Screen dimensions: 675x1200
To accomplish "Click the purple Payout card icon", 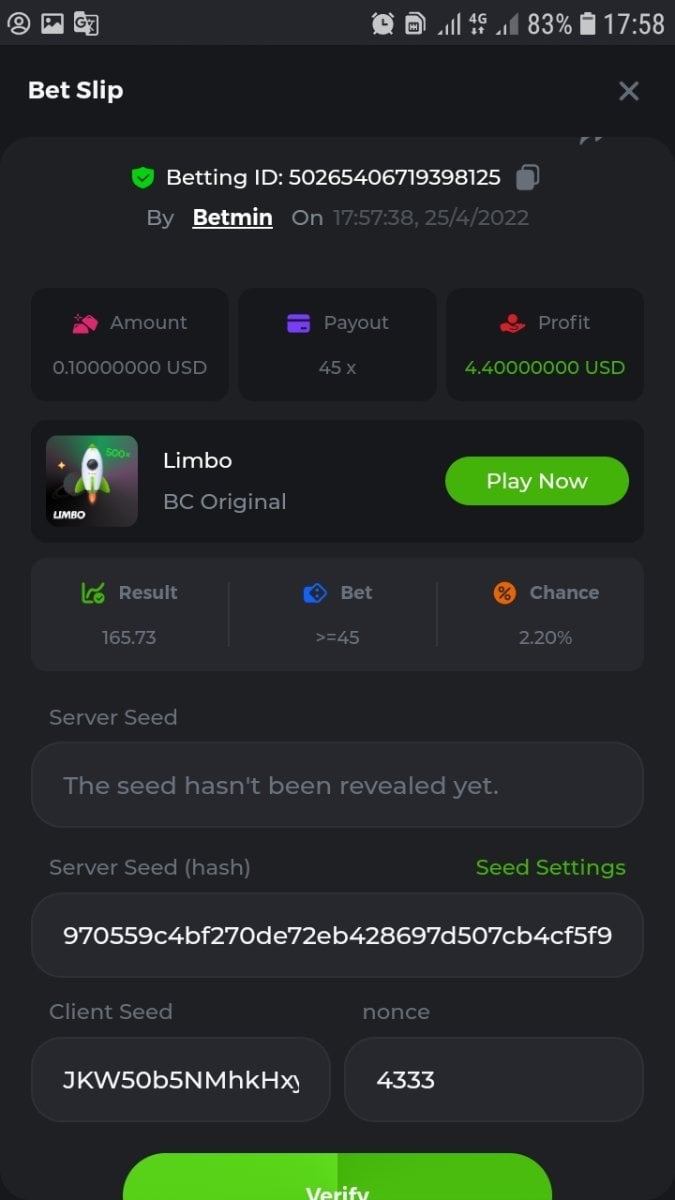I will pyautogui.click(x=298, y=323).
